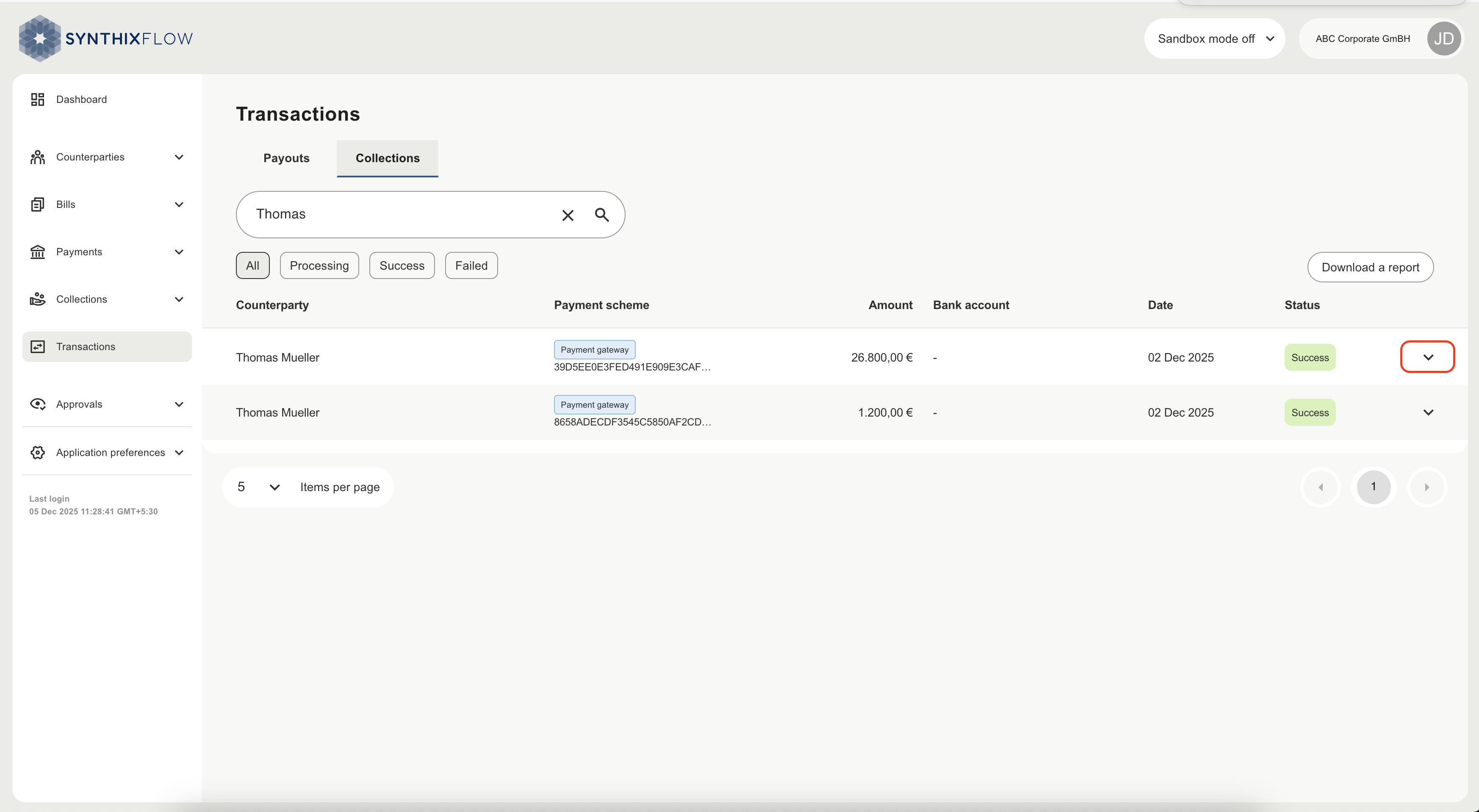Click the Bank account column header

[x=971, y=305]
